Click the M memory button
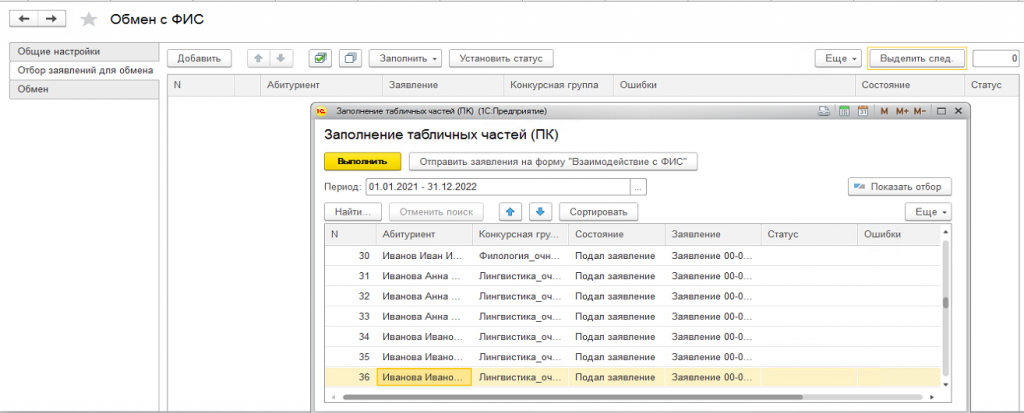The width and height of the screenshot is (1024, 413). [884, 111]
